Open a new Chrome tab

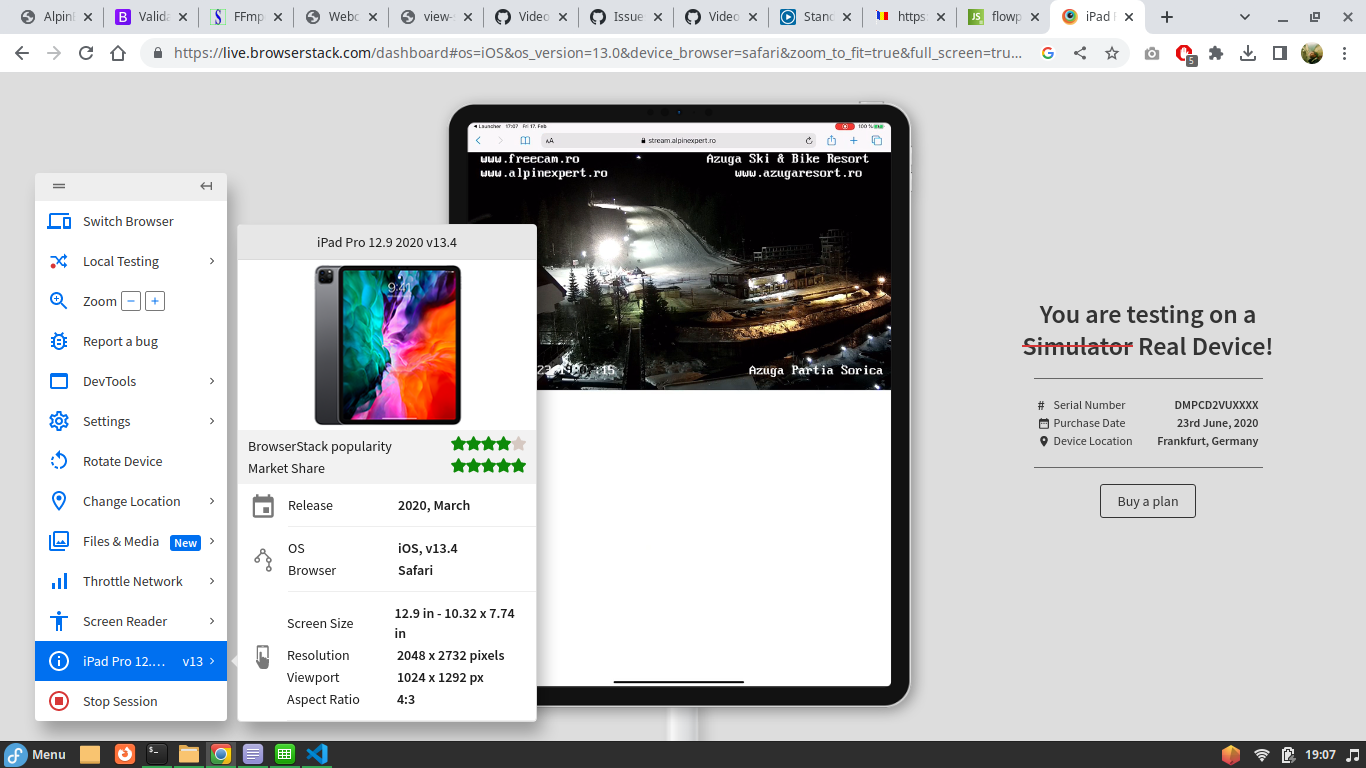click(1166, 17)
